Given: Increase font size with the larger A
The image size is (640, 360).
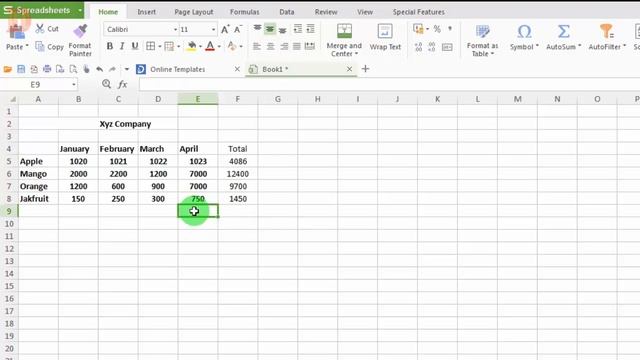Looking at the screenshot, I should click(x=225, y=29).
